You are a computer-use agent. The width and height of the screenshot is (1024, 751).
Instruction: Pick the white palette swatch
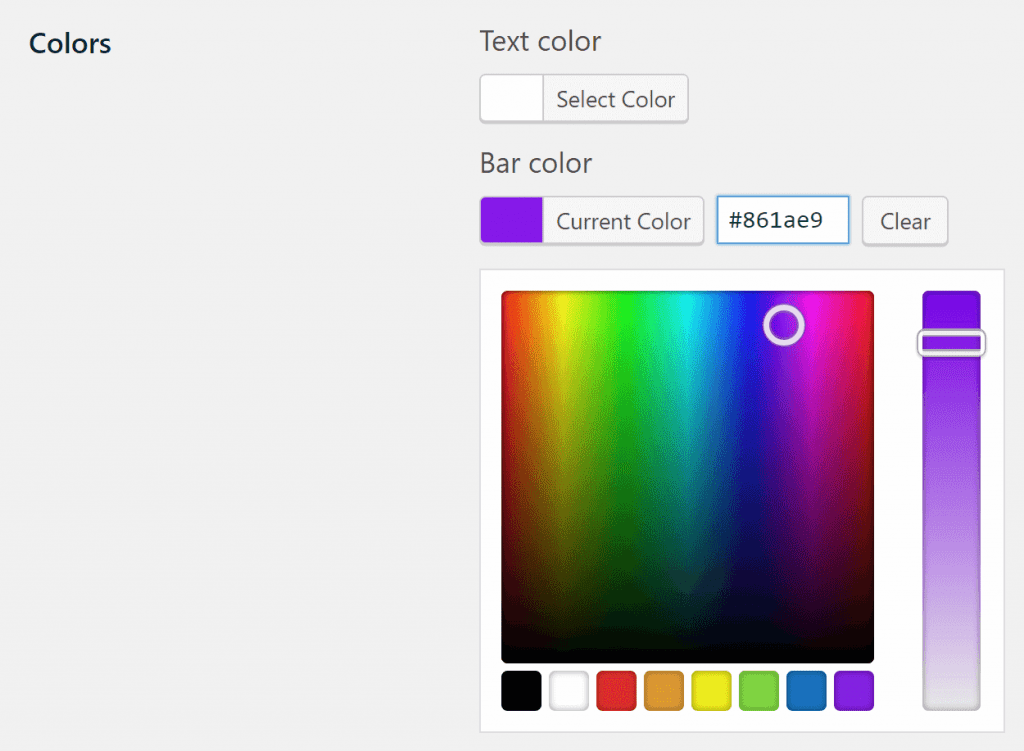[569, 691]
